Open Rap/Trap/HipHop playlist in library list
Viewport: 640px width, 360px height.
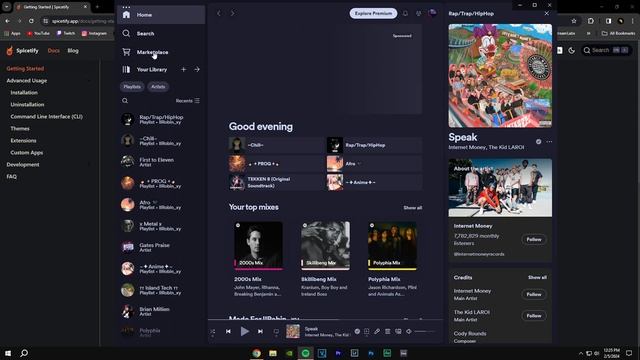[161, 120]
